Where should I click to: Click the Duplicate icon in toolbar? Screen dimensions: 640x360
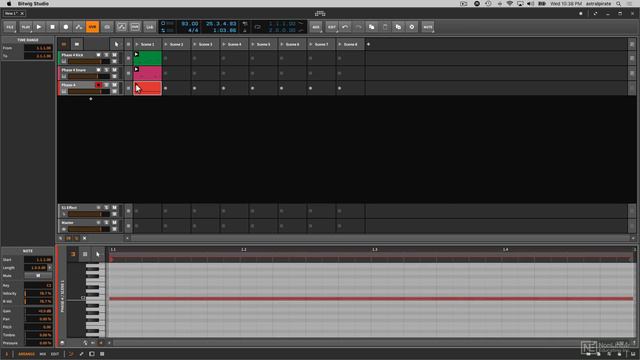tap(398, 27)
